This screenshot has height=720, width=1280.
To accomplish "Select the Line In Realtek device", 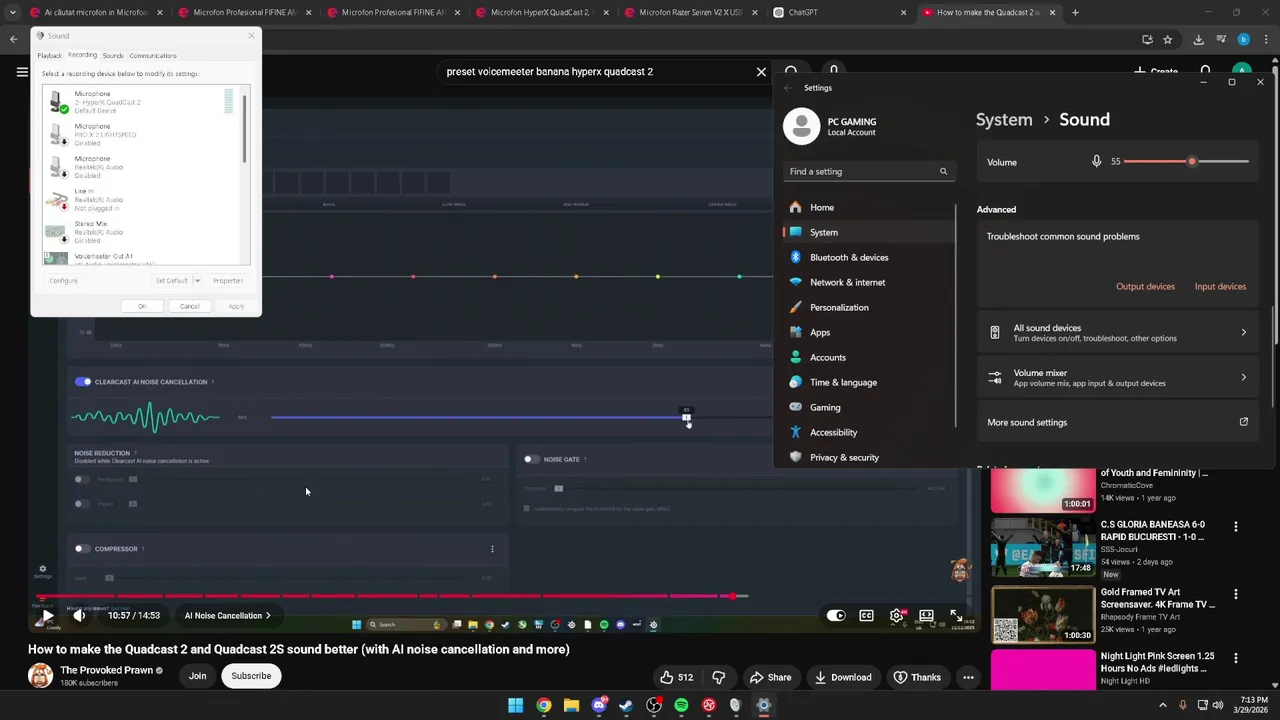I will tap(140, 199).
